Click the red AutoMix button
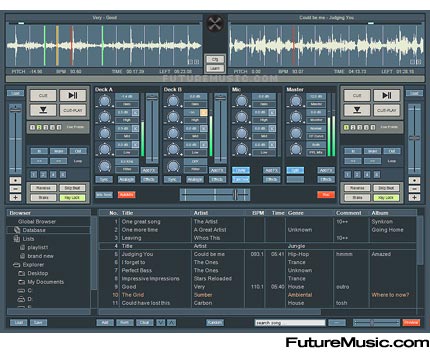The image size is (430, 360). click(x=127, y=195)
